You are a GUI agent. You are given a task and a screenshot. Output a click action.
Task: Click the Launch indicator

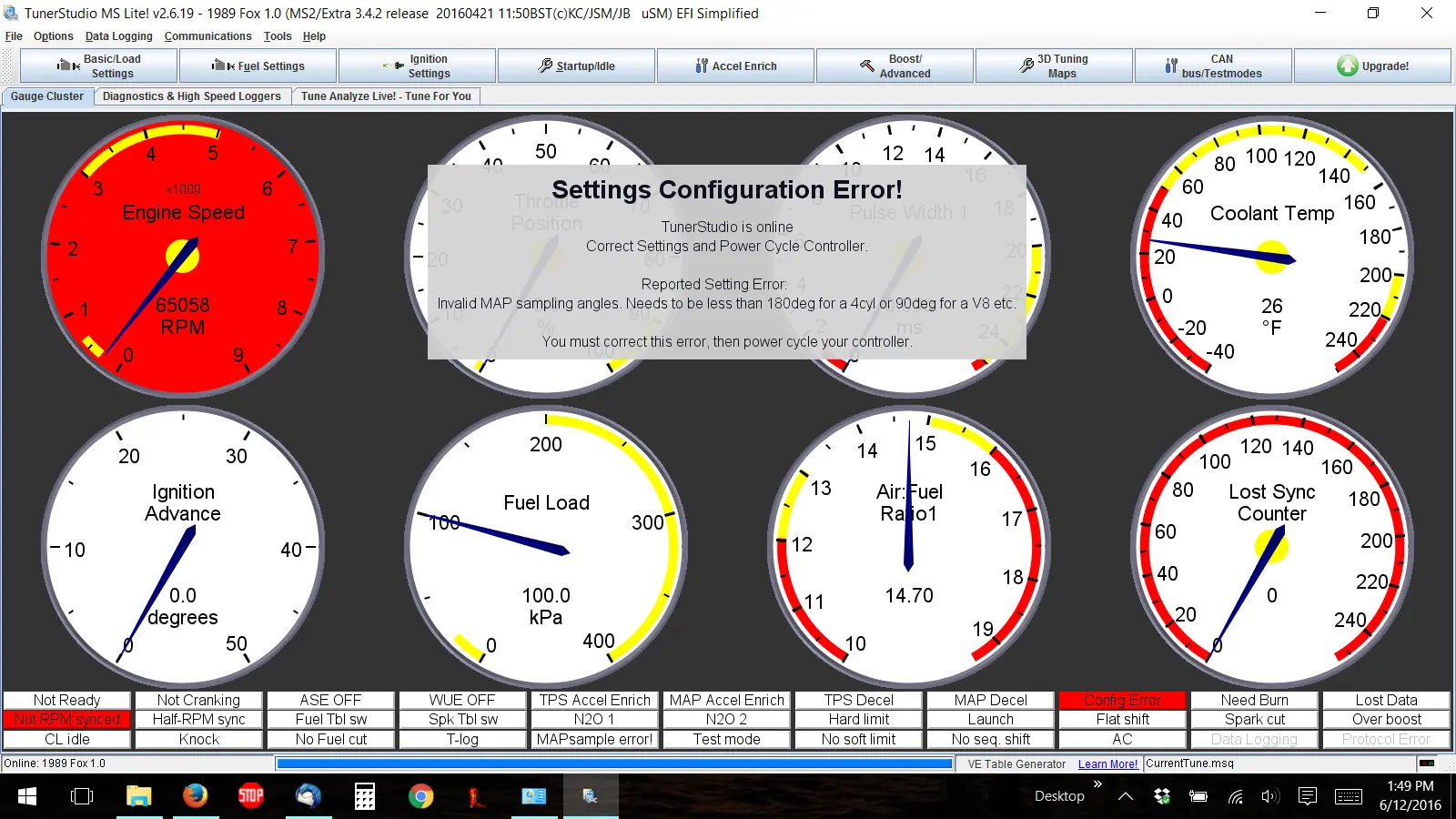click(x=991, y=719)
